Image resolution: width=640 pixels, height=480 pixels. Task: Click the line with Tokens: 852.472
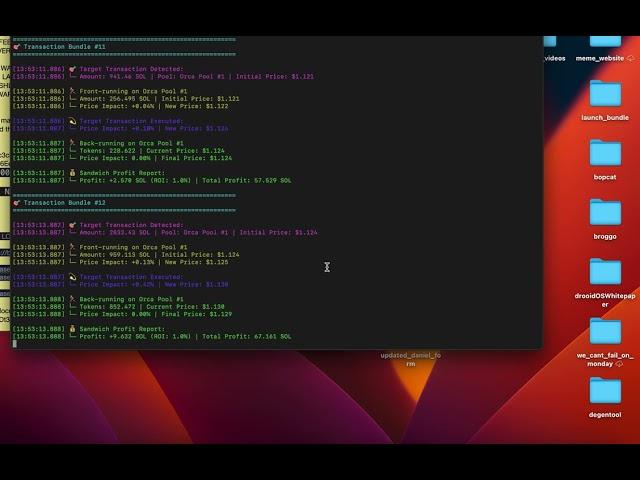118,307
